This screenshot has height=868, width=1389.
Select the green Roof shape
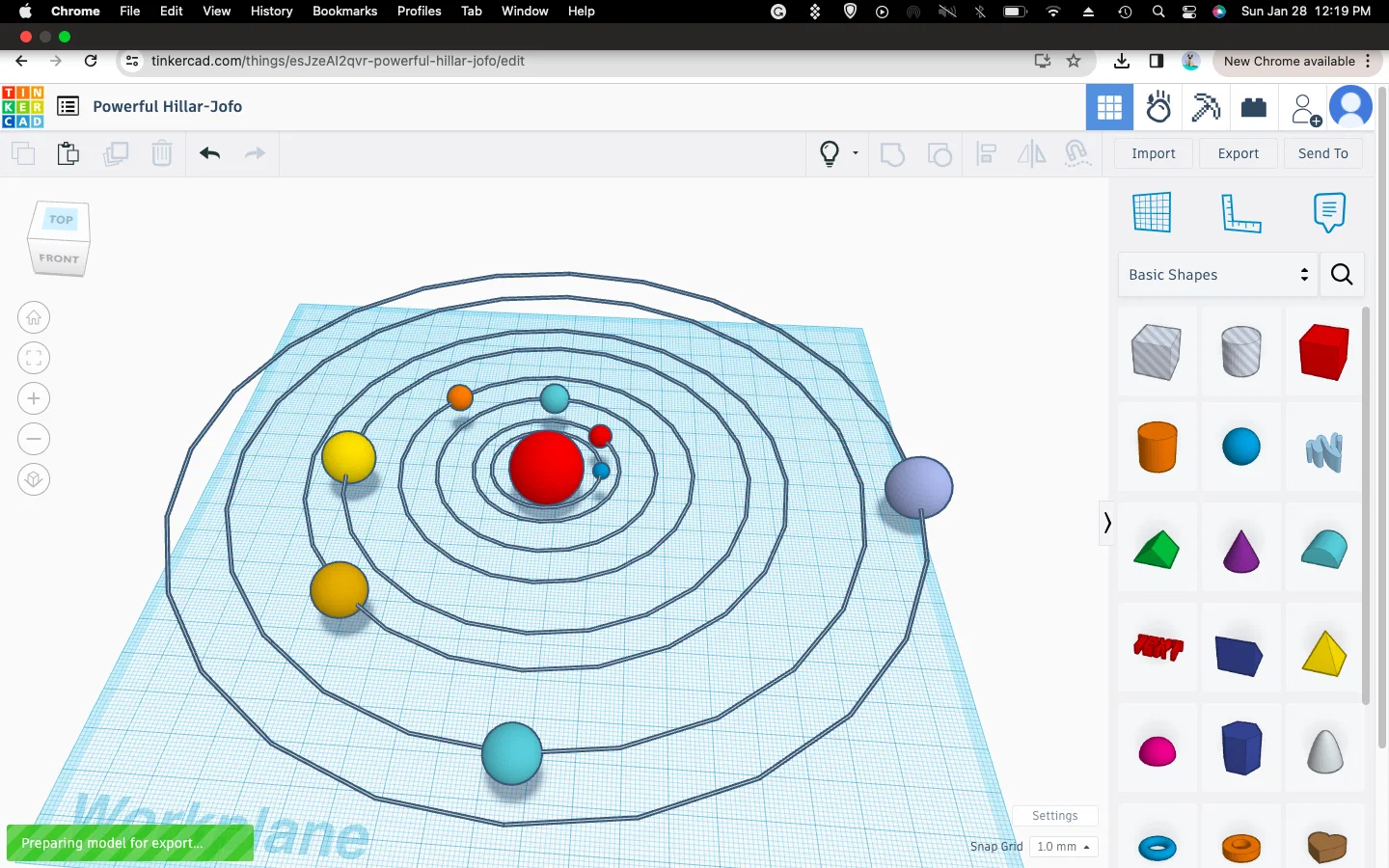tap(1157, 550)
